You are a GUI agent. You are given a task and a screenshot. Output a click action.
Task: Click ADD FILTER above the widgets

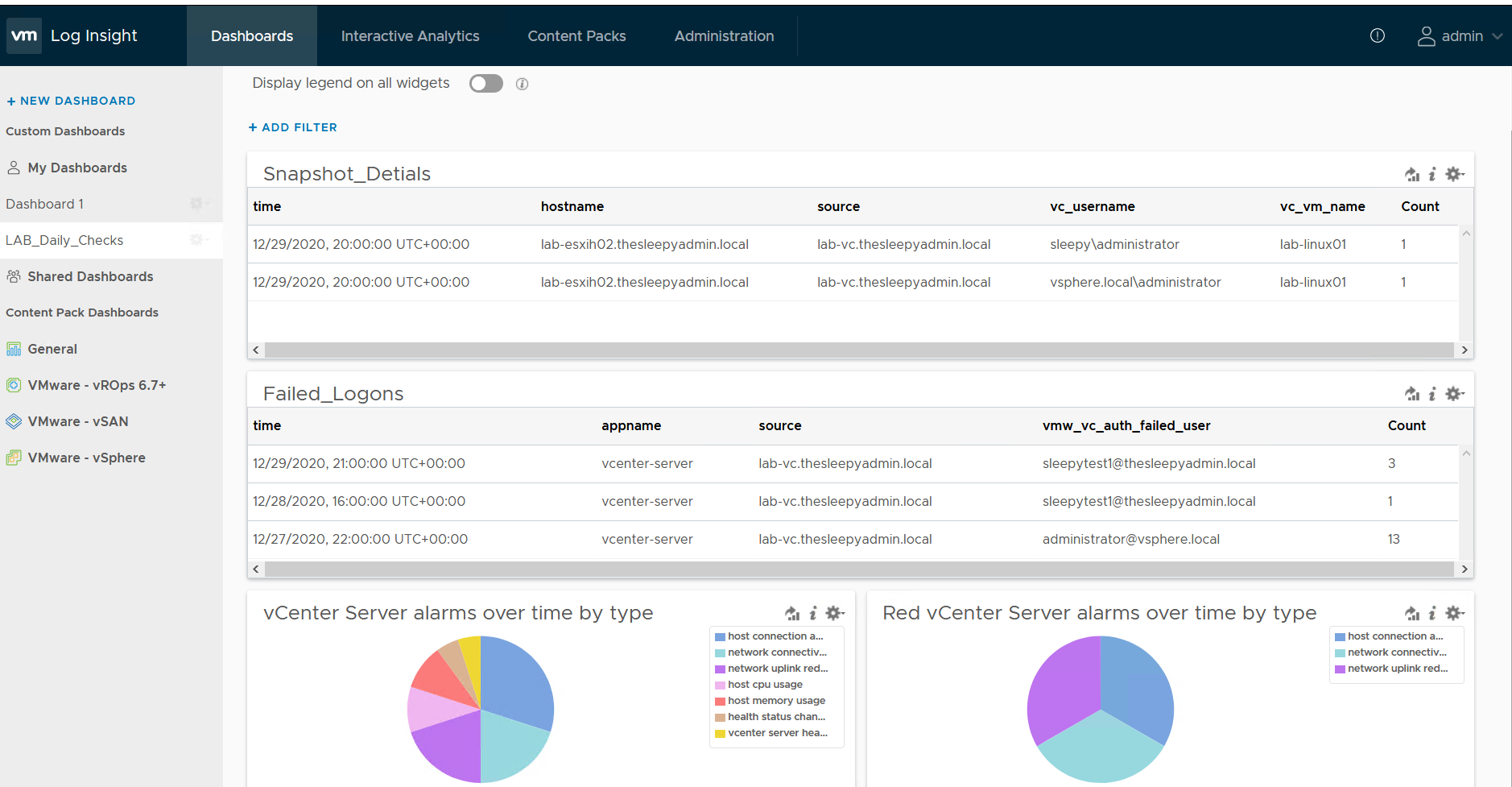pyautogui.click(x=292, y=126)
